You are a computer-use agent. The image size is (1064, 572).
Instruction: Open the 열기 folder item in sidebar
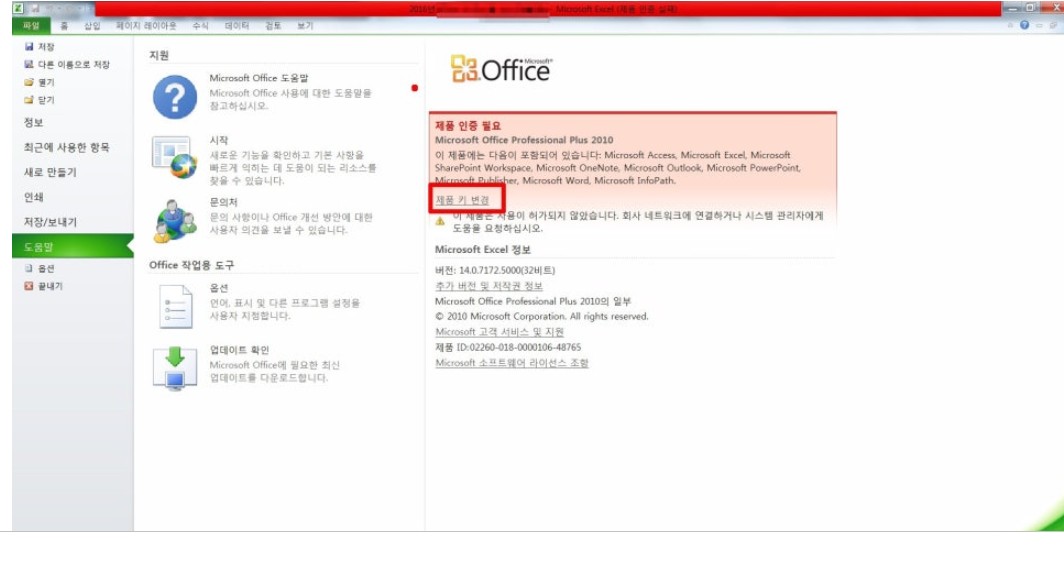coord(39,82)
